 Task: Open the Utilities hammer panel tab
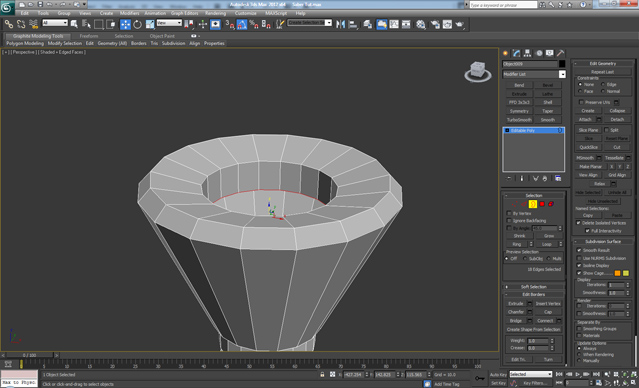(x=561, y=53)
